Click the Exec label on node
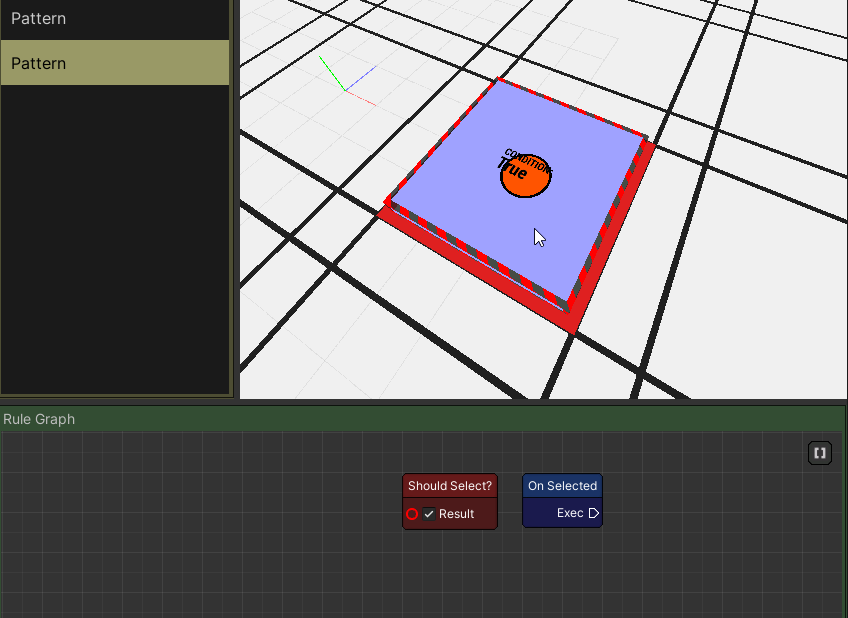Screen dimensions: 848x618 570,513
